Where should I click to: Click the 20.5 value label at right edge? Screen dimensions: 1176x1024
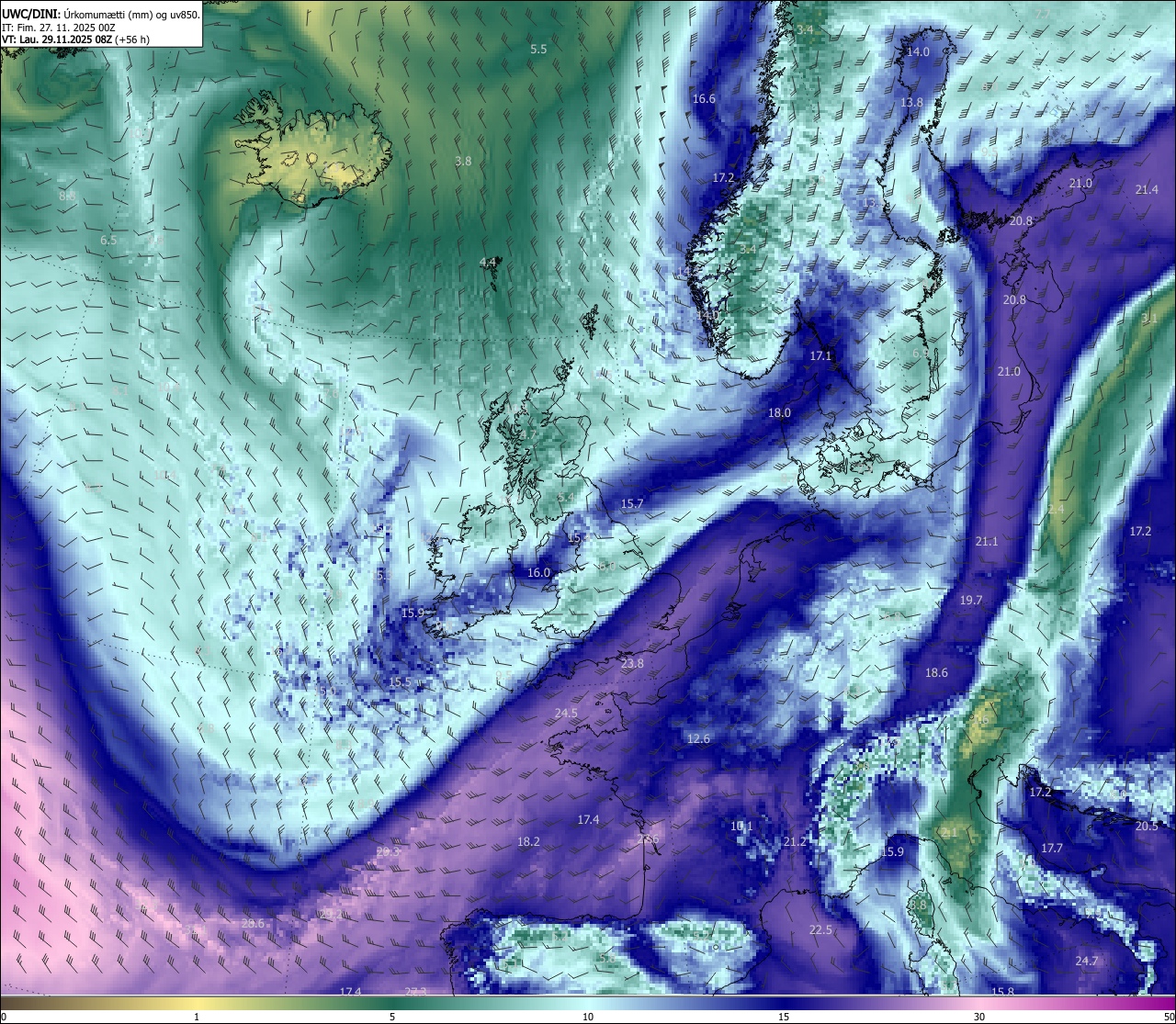coord(1147,827)
